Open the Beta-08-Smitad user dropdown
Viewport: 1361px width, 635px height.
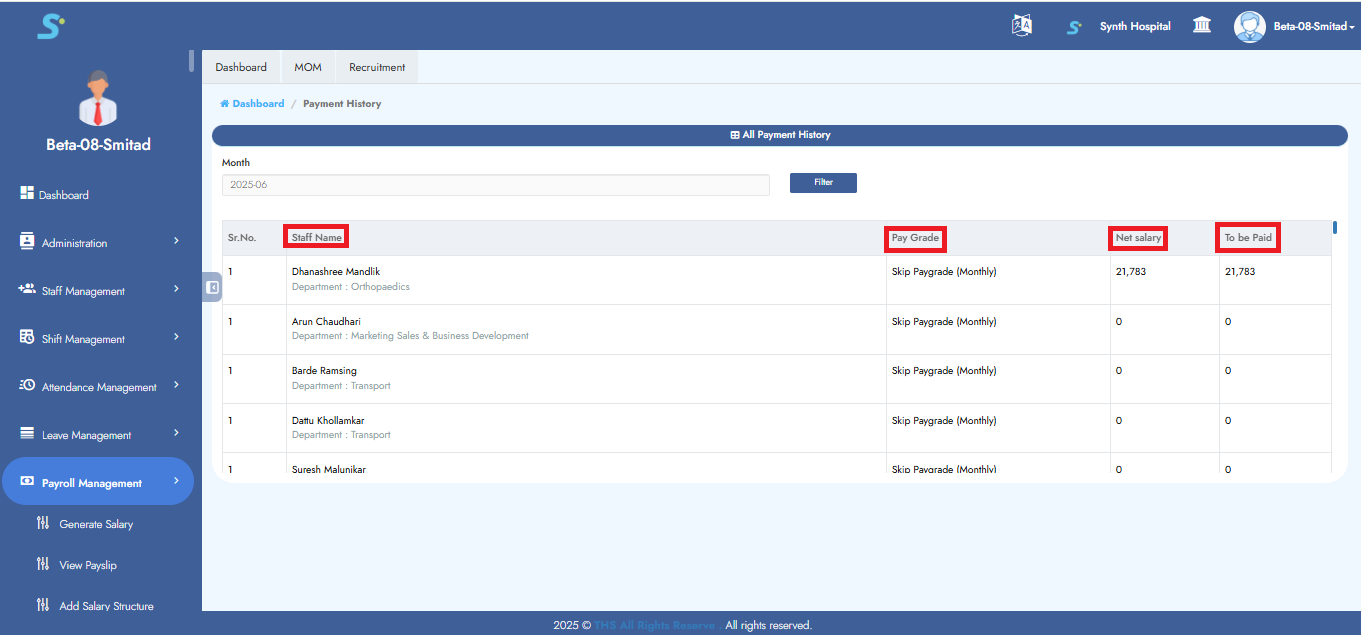pyautogui.click(x=1313, y=27)
